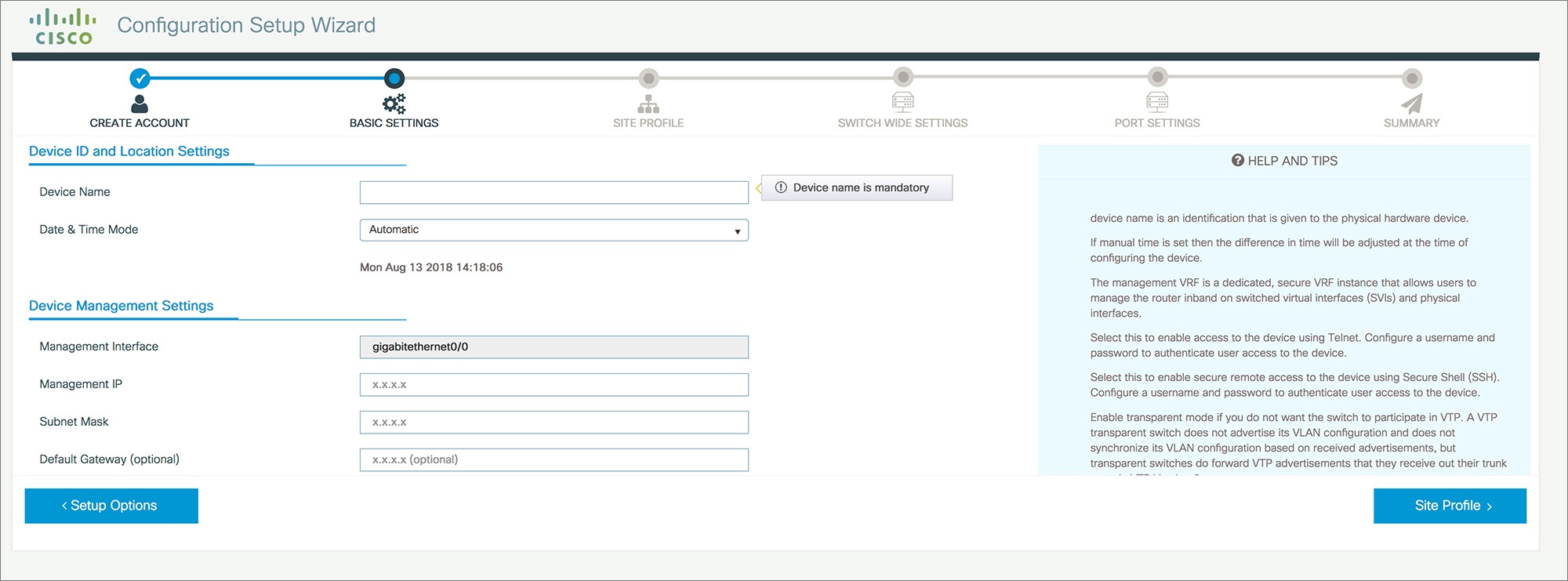1568x581 pixels.
Task: Click the completed Create Account checkmark step
Action: (x=140, y=78)
